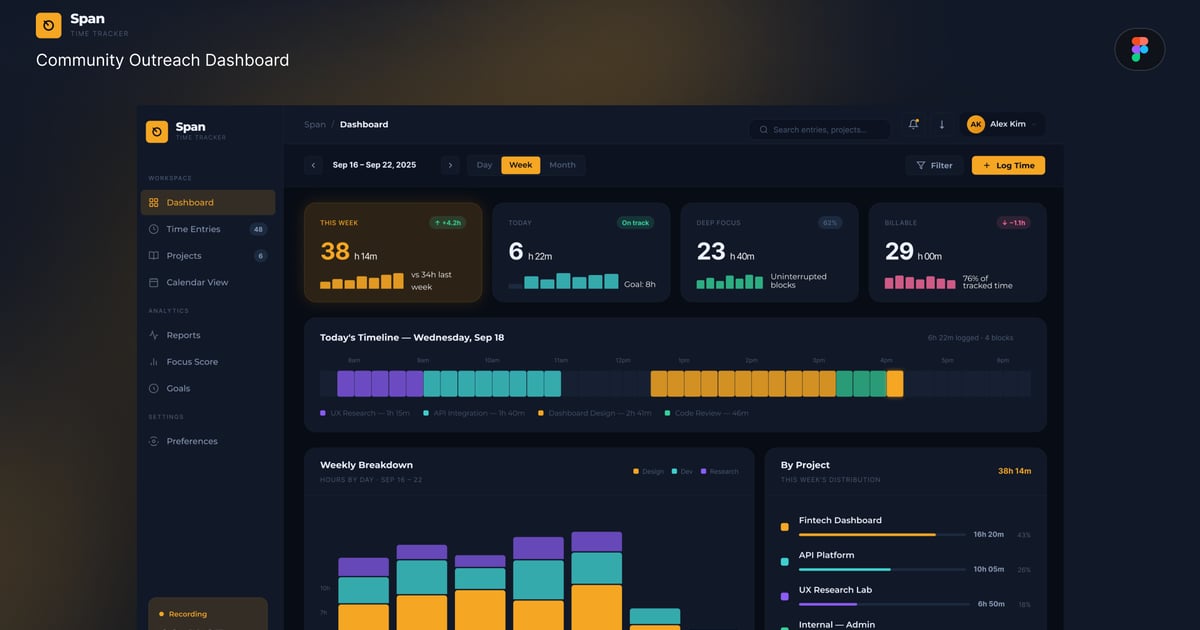
Task: Click the Code Review legend swatch
Action: click(x=668, y=413)
